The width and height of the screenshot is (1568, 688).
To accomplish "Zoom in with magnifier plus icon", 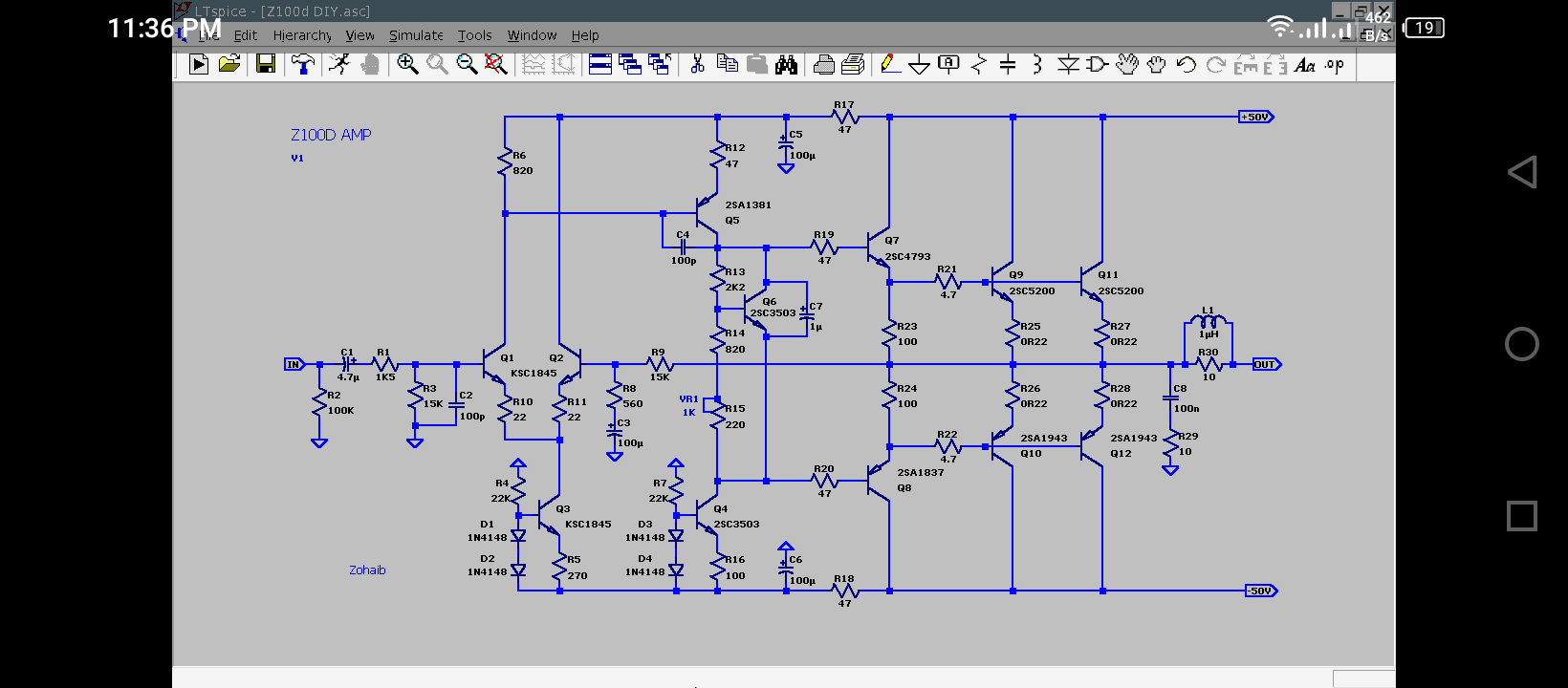I will pos(407,64).
